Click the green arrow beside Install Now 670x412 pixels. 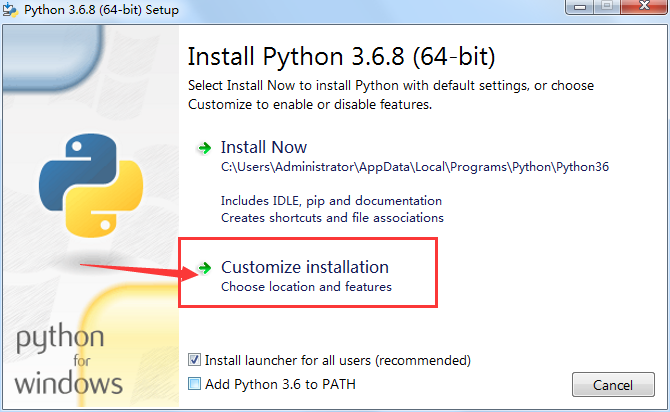[205, 147]
